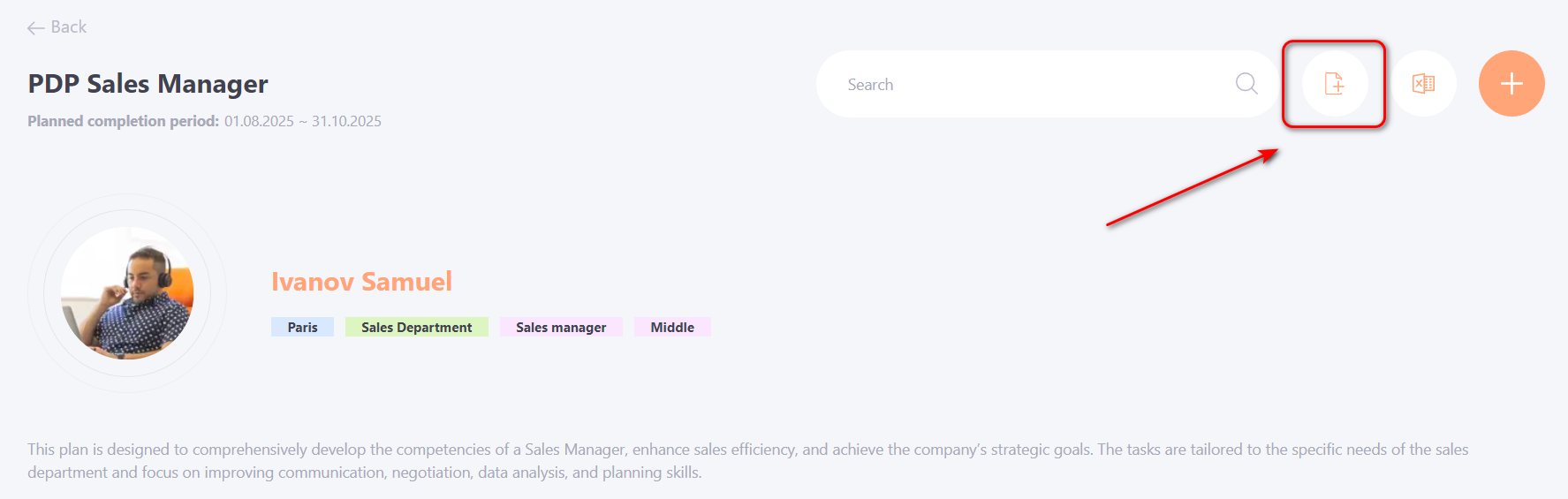Select the Sales manager position tag
The image size is (1568, 499).
(561, 328)
